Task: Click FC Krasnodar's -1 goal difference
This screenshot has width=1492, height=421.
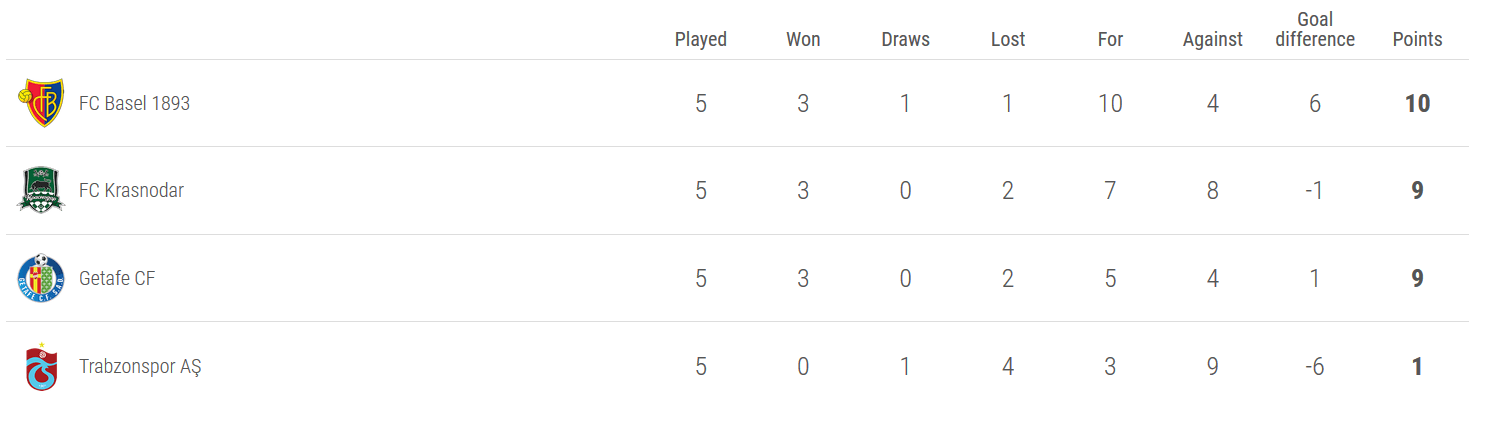Action: tap(1315, 190)
